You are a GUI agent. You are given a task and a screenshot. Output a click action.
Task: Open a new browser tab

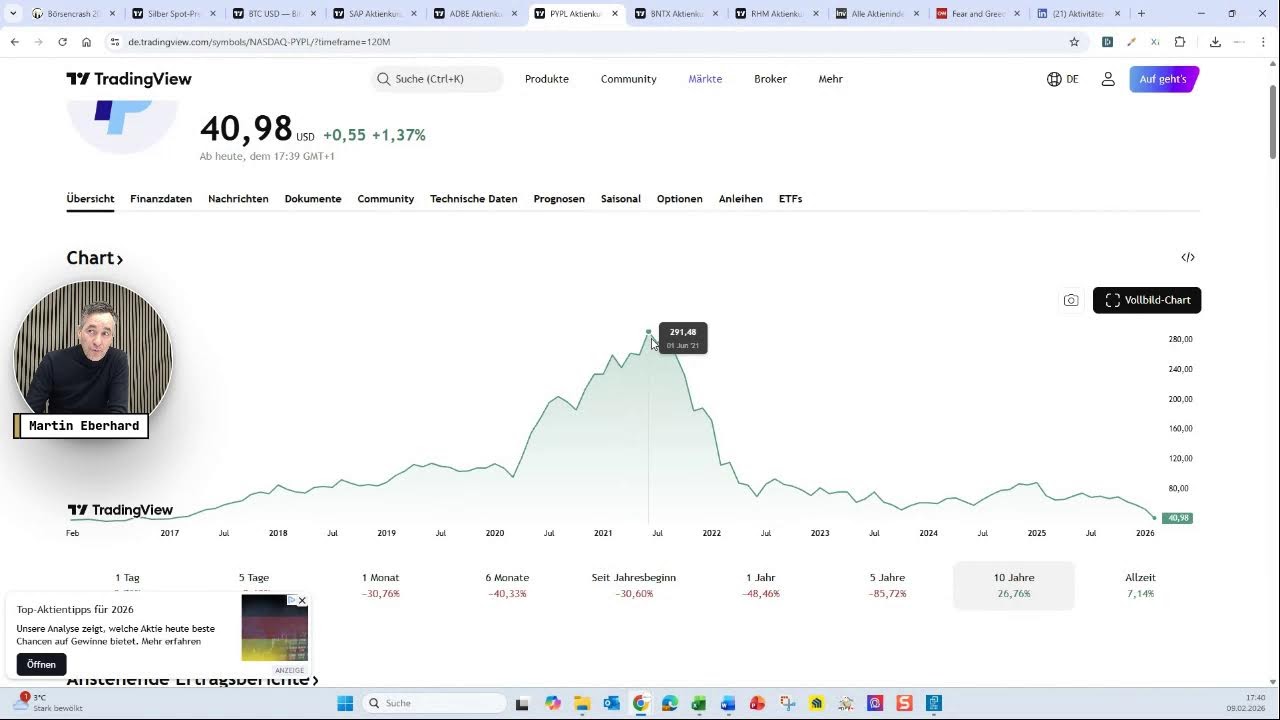[1141, 14]
